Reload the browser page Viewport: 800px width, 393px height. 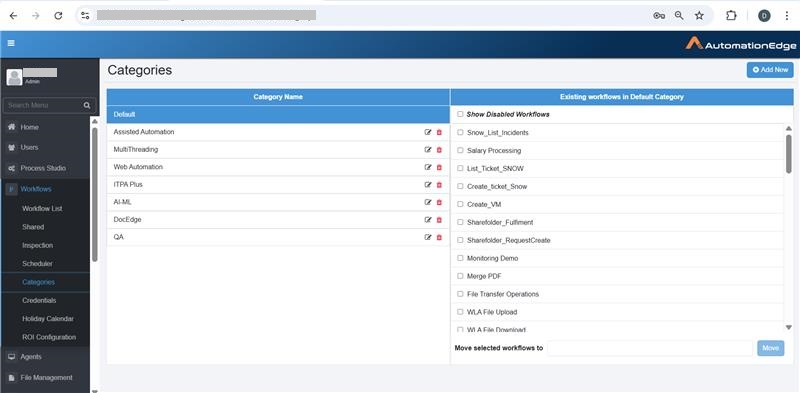click(58, 16)
